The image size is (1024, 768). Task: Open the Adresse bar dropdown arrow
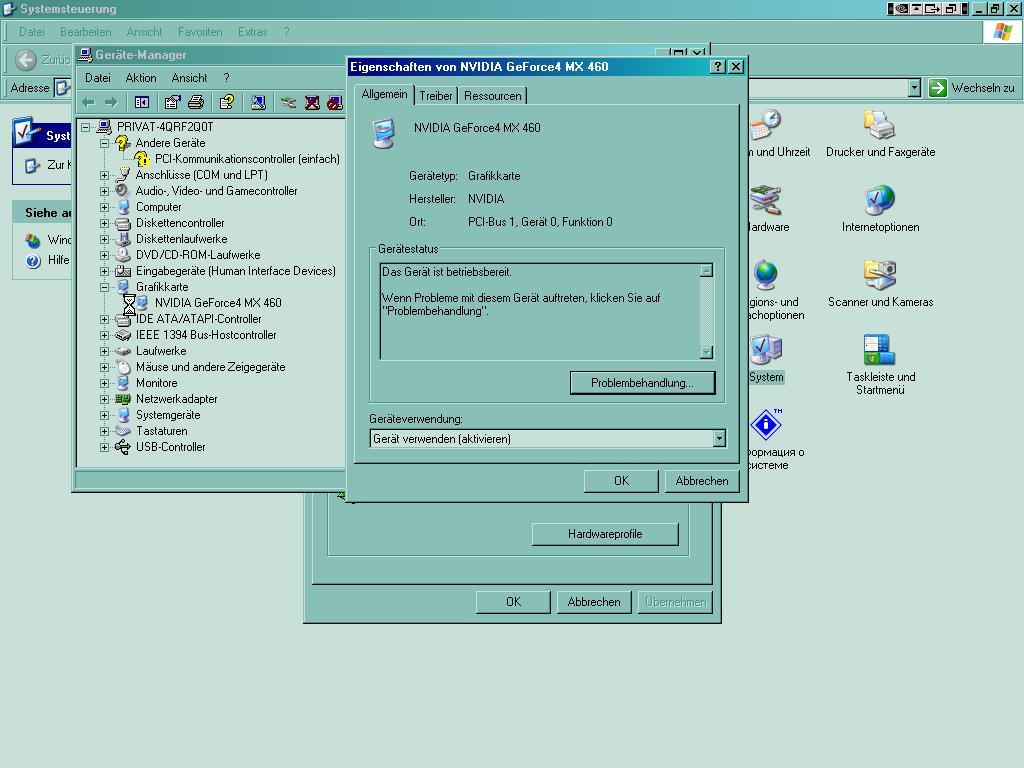click(914, 88)
